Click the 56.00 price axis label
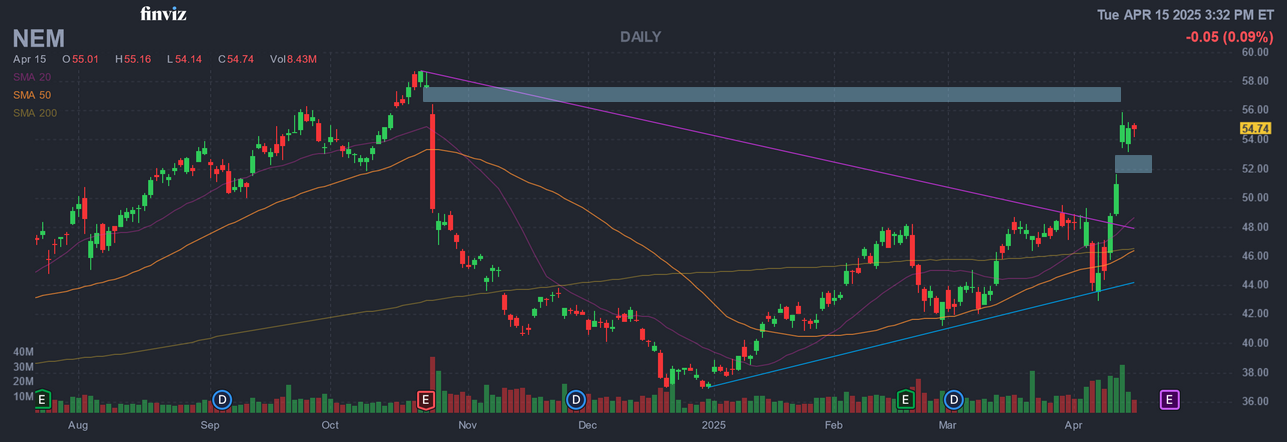Image resolution: width=1287 pixels, height=442 pixels. [1256, 110]
